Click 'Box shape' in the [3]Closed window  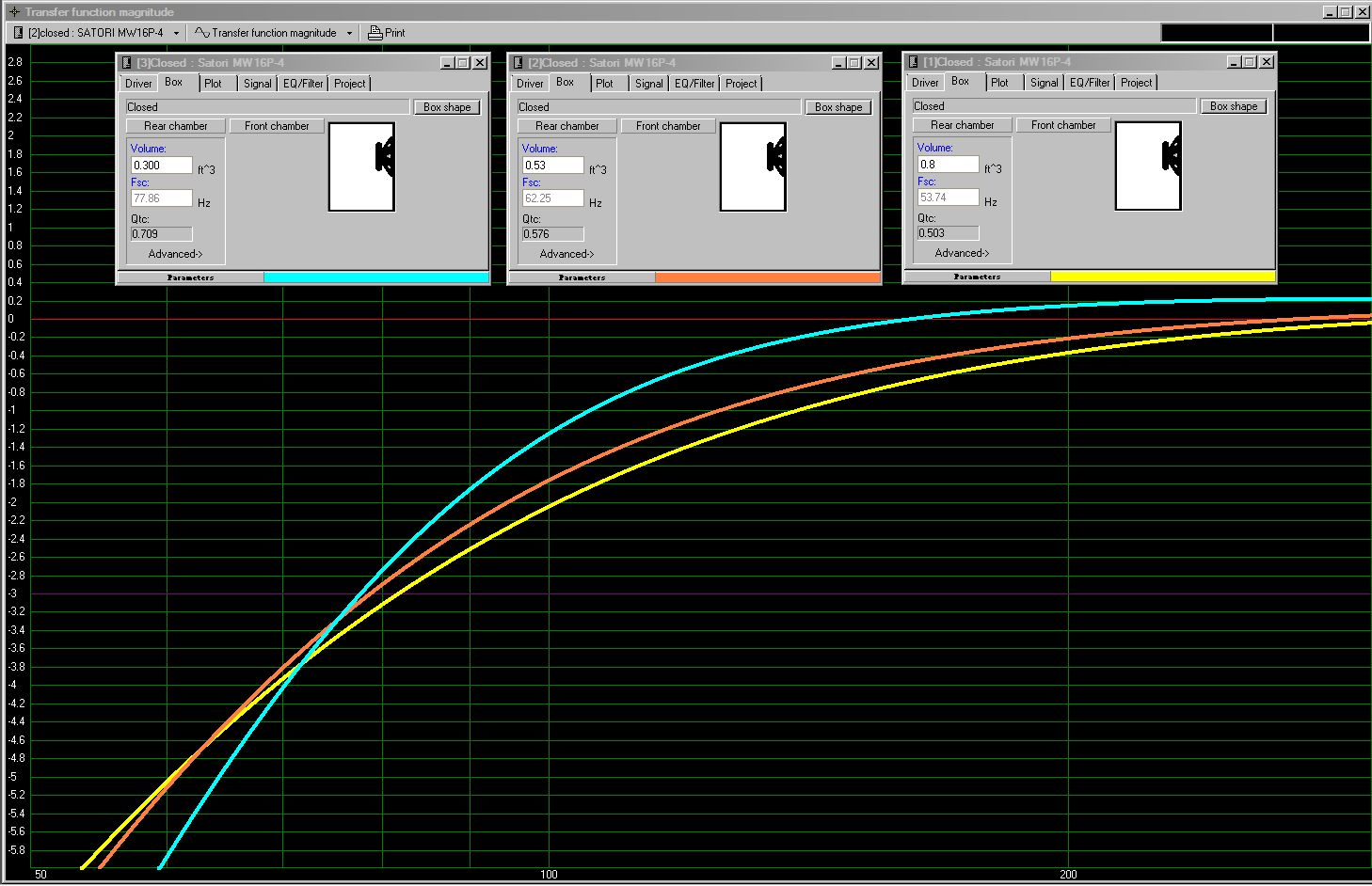(447, 107)
